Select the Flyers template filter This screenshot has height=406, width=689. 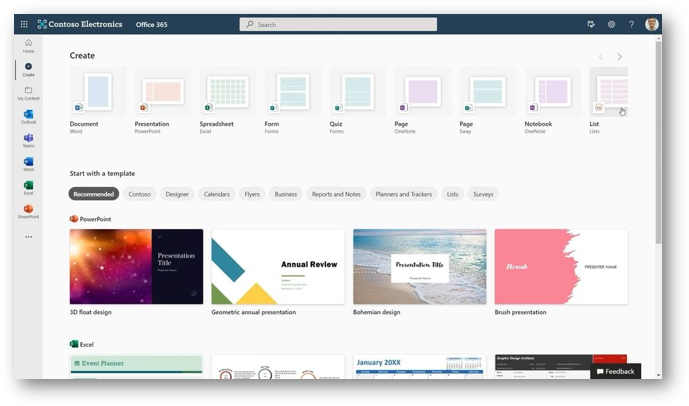[x=252, y=194]
